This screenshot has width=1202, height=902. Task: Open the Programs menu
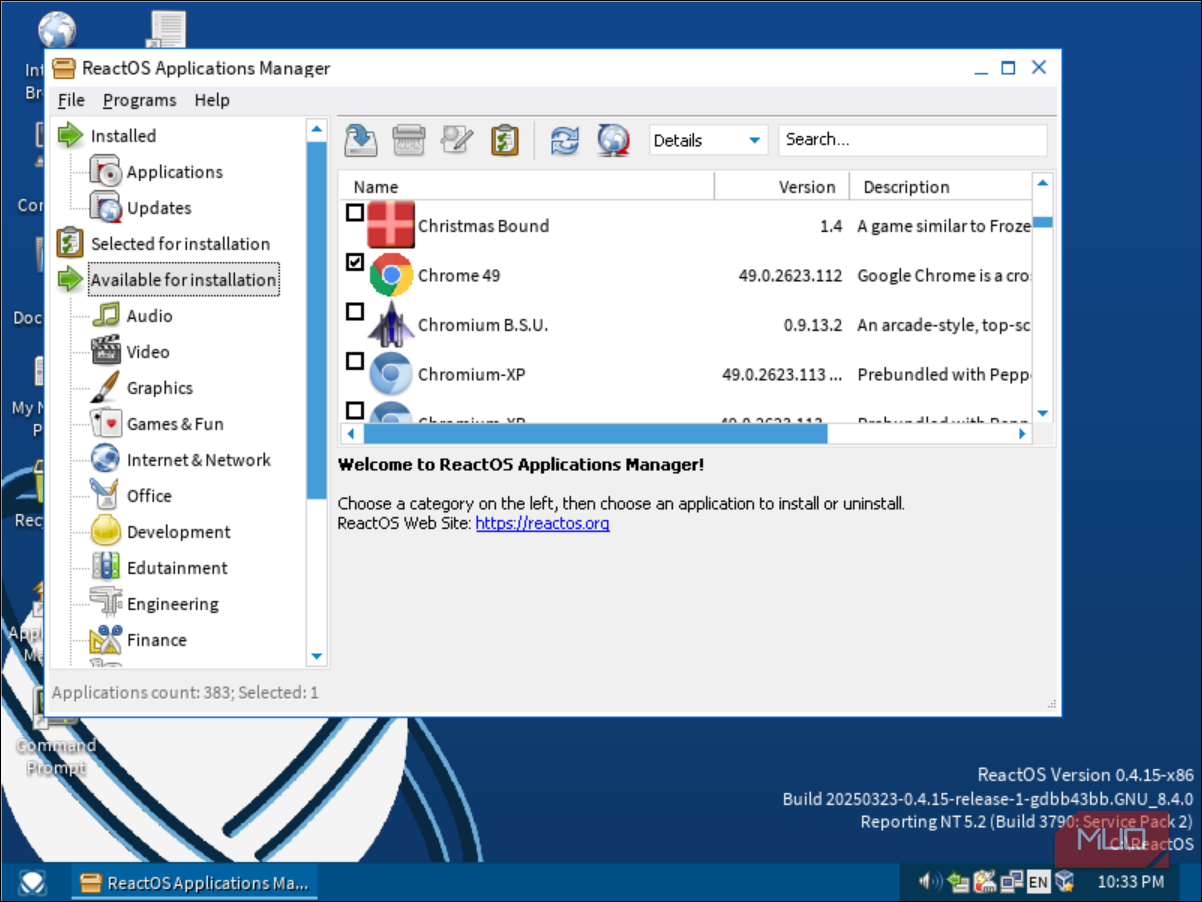click(139, 100)
